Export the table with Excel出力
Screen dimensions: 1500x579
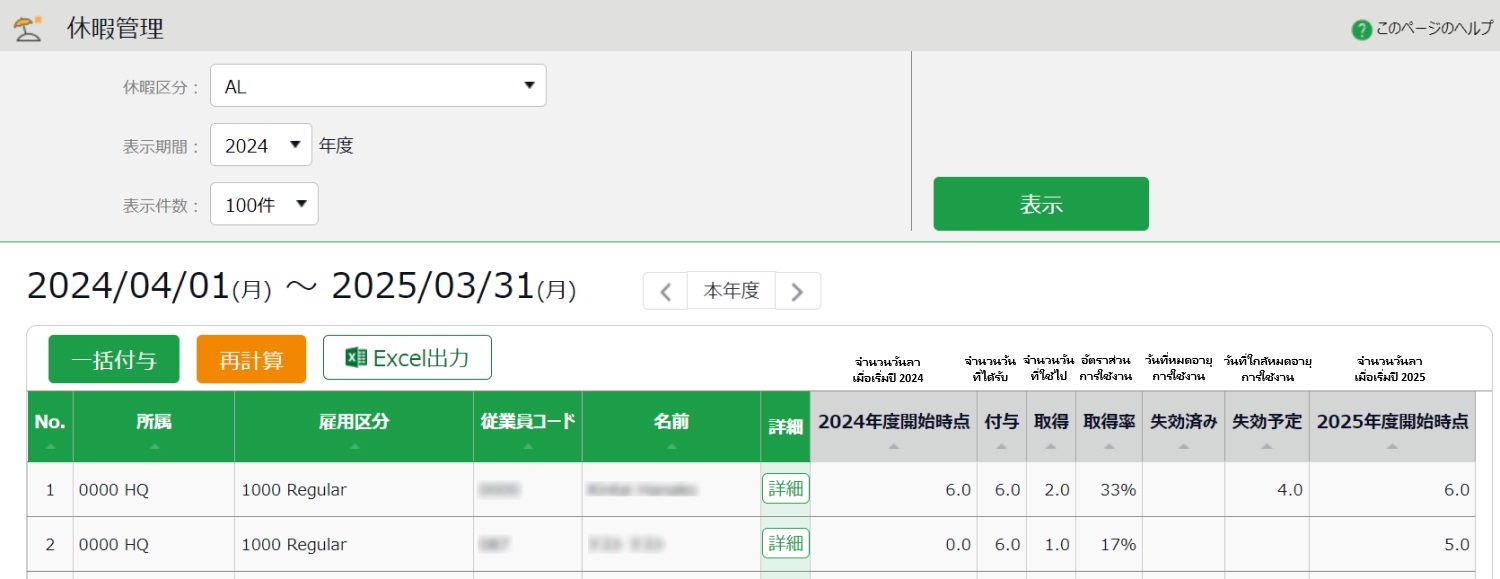tap(407, 358)
